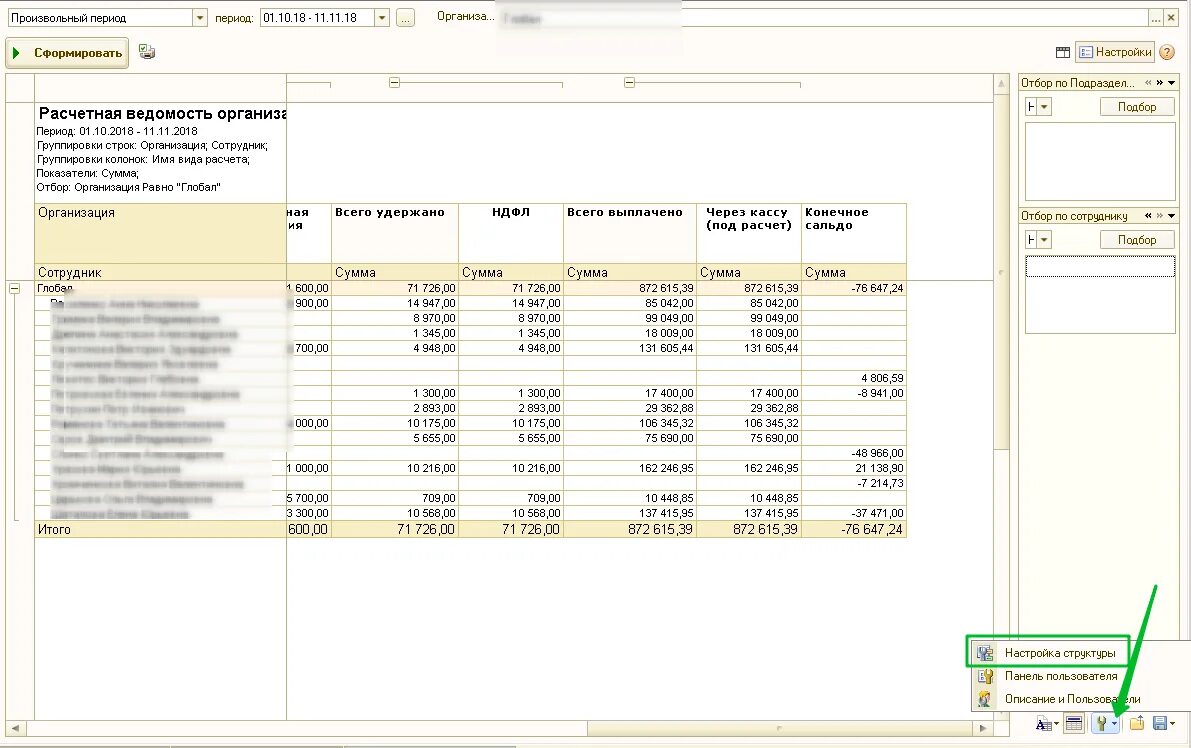Select Описание и Пользователи menu item
The image size is (1191, 748).
[1073, 699]
